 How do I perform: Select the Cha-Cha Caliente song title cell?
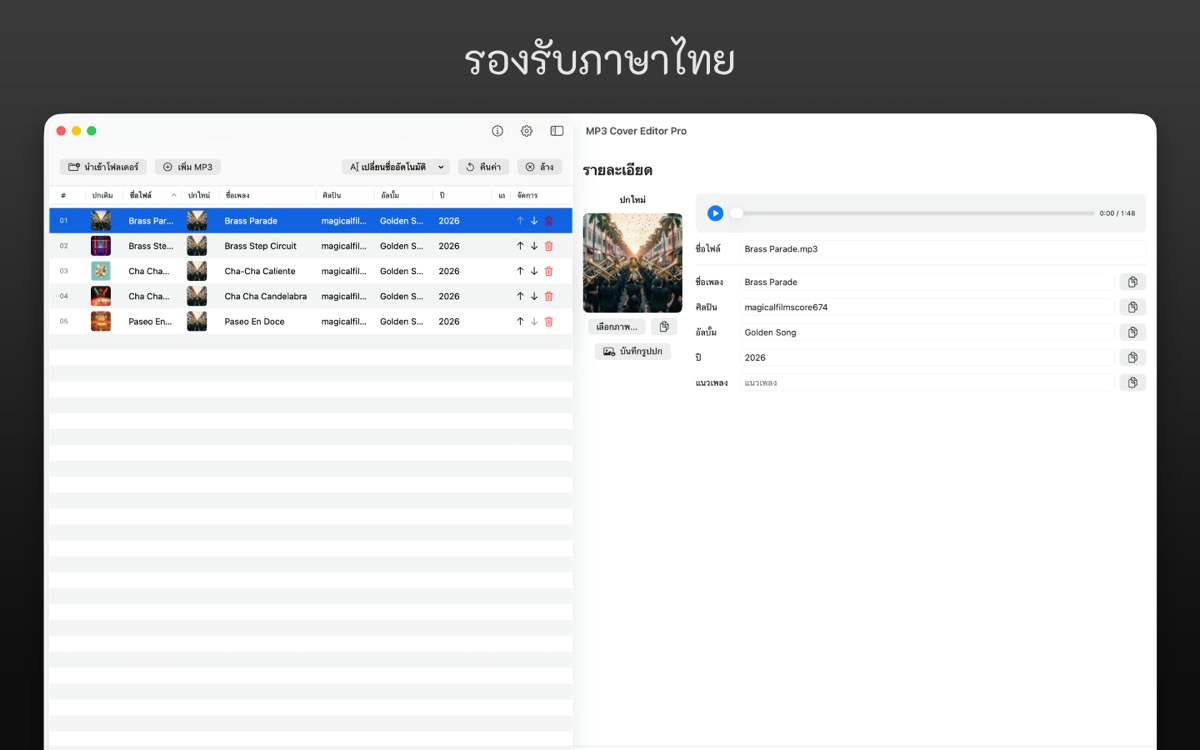[x=260, y=271]
